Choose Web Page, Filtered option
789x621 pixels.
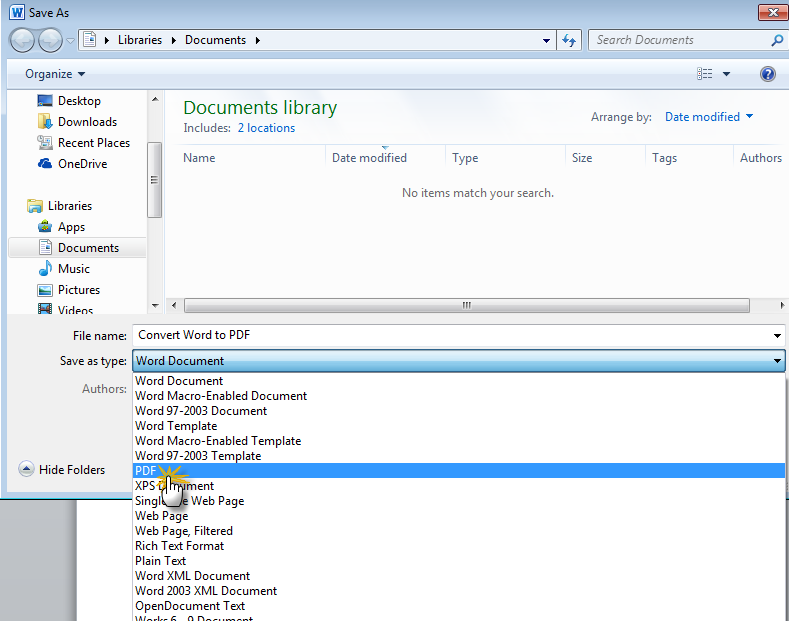(x=459, y=531)
